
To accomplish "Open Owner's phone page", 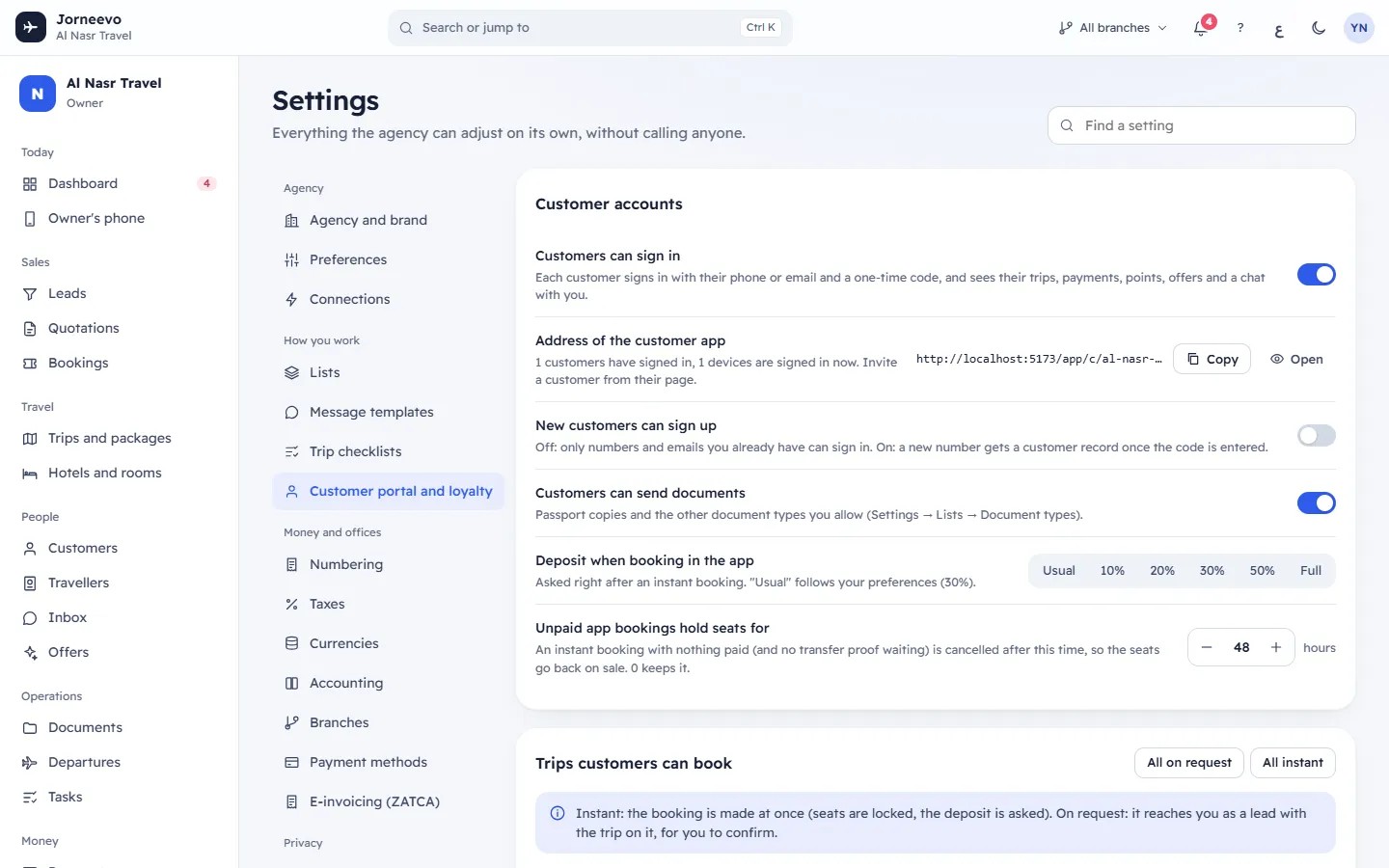I will pos(119,218).
